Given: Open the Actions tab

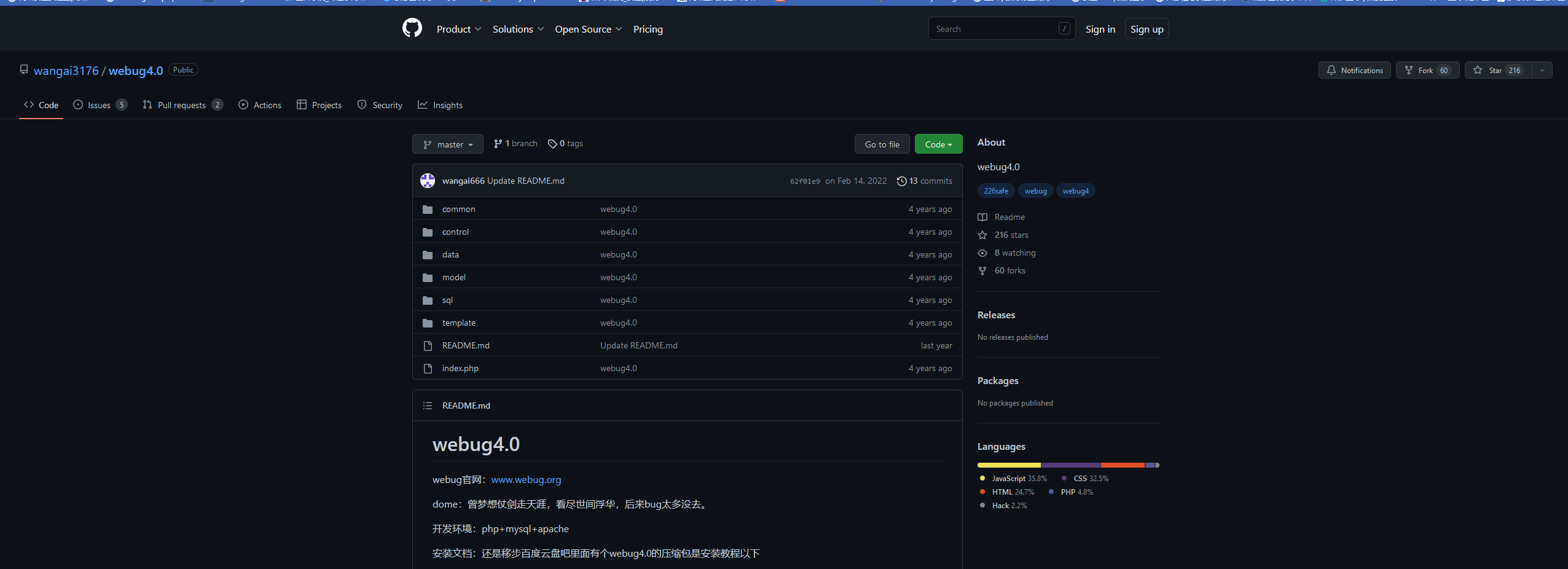Looking at the screenshot, I should (x=260, y=105).
